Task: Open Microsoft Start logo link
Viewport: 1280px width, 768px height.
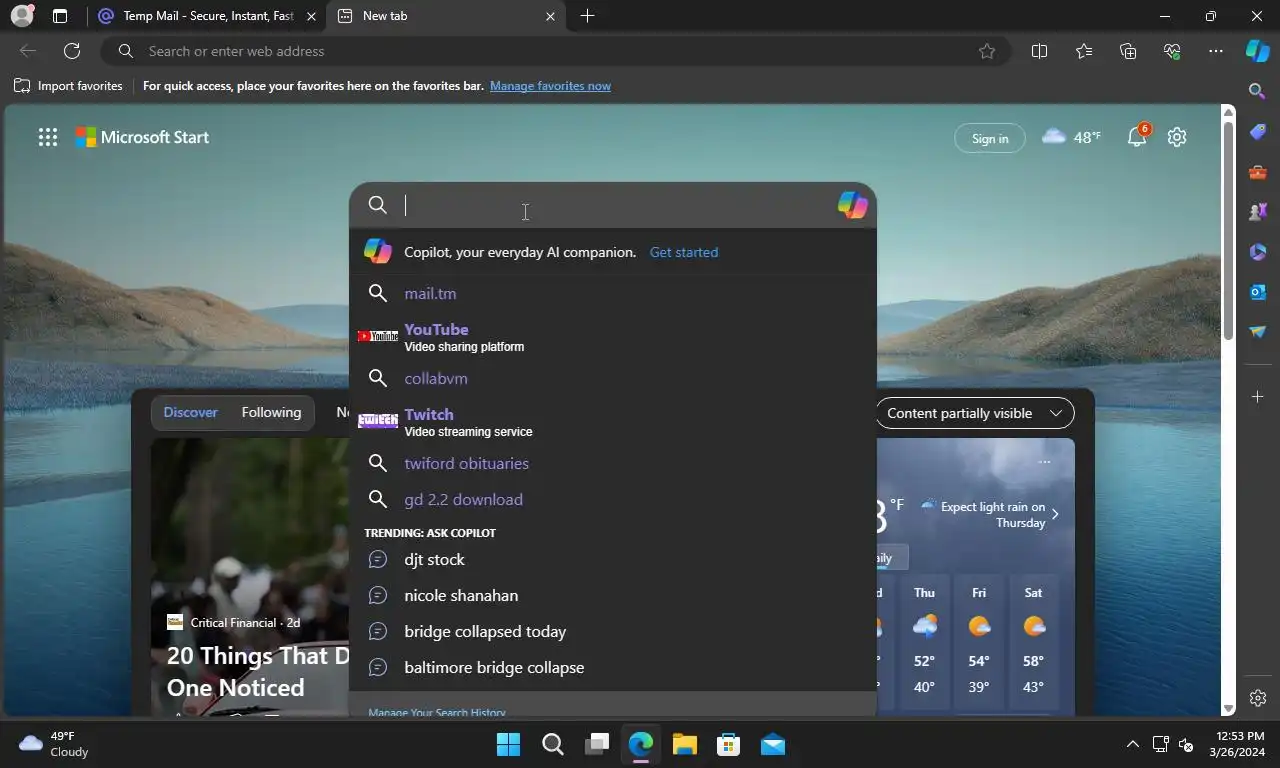Action: tap(143, 137)
